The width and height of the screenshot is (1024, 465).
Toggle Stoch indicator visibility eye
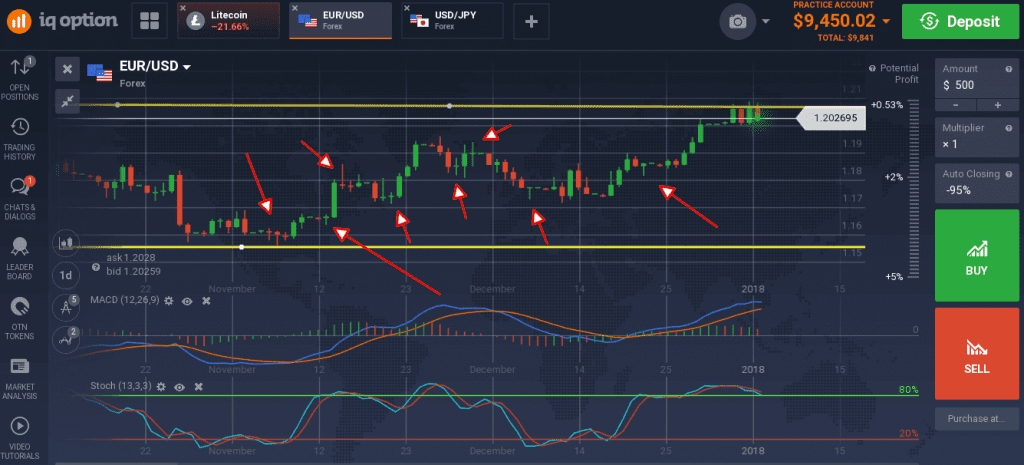click(180, 387)
